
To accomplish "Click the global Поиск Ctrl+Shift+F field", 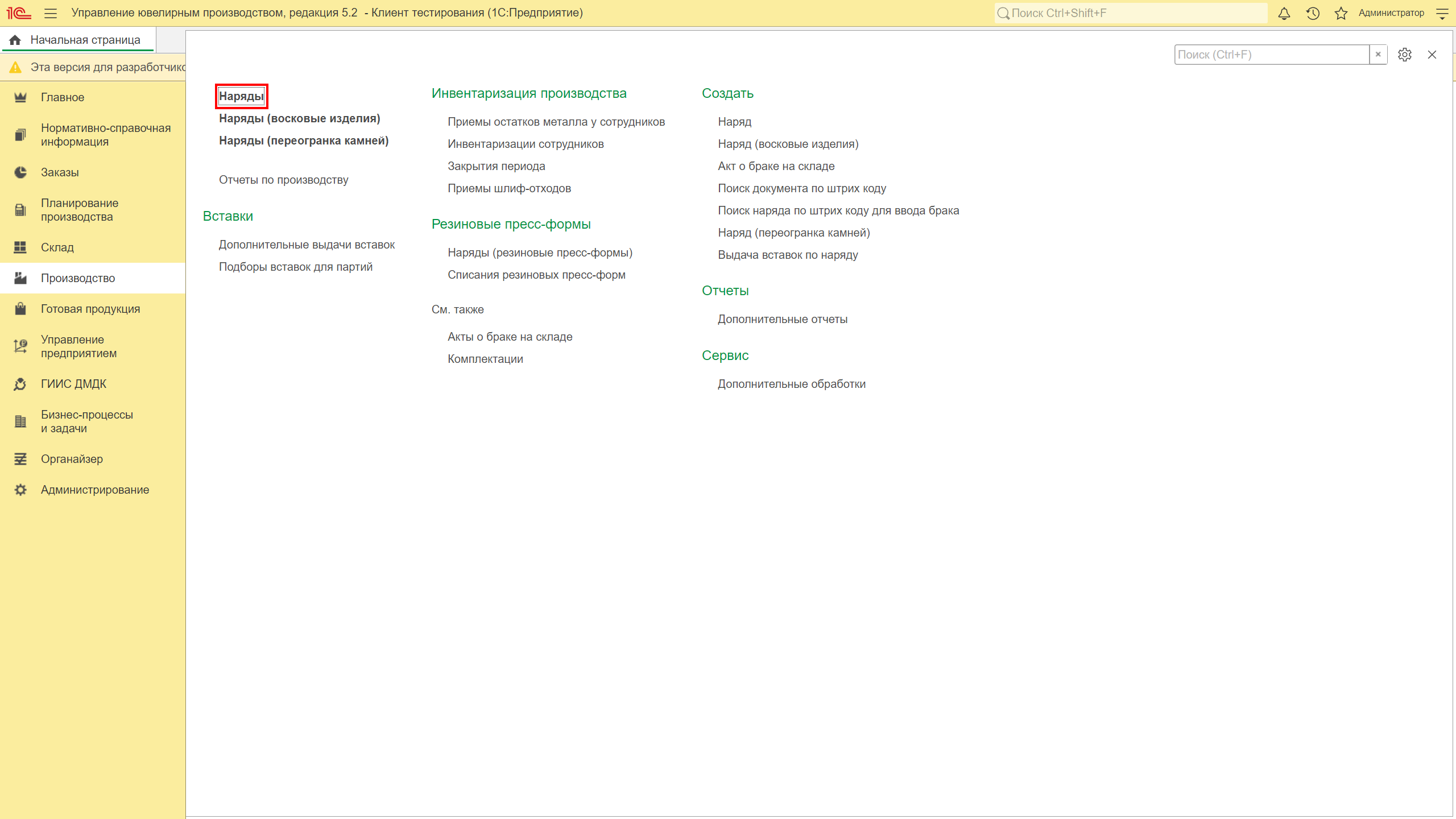I will [x=1131, y=13].
